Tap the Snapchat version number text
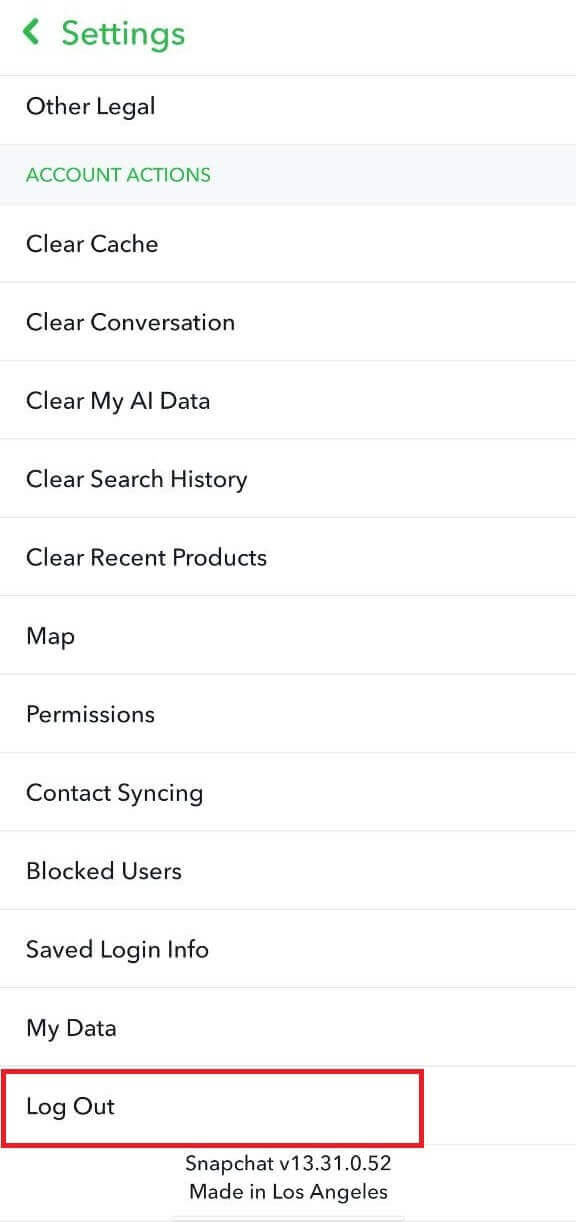The image size is (576, 1222). (288, 1163)
